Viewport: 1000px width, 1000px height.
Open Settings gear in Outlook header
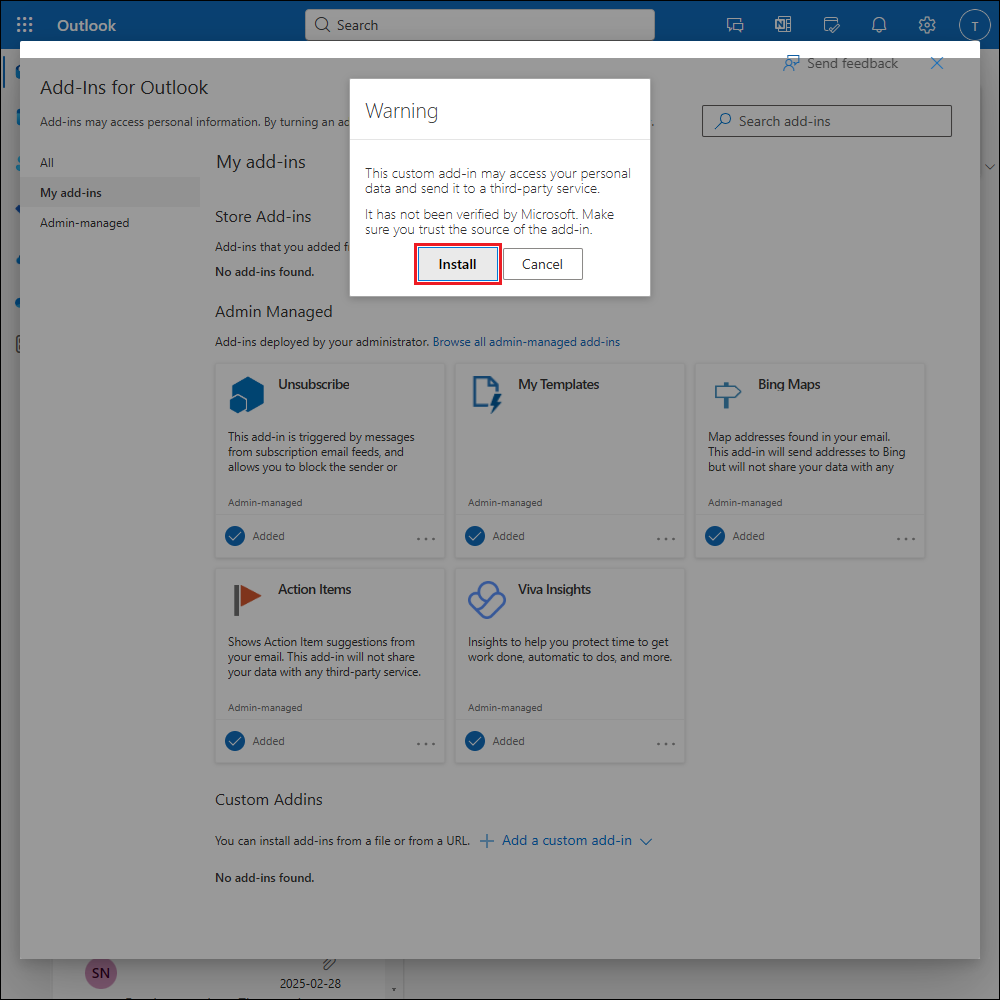pyautogui.click(x=927, y=25)
